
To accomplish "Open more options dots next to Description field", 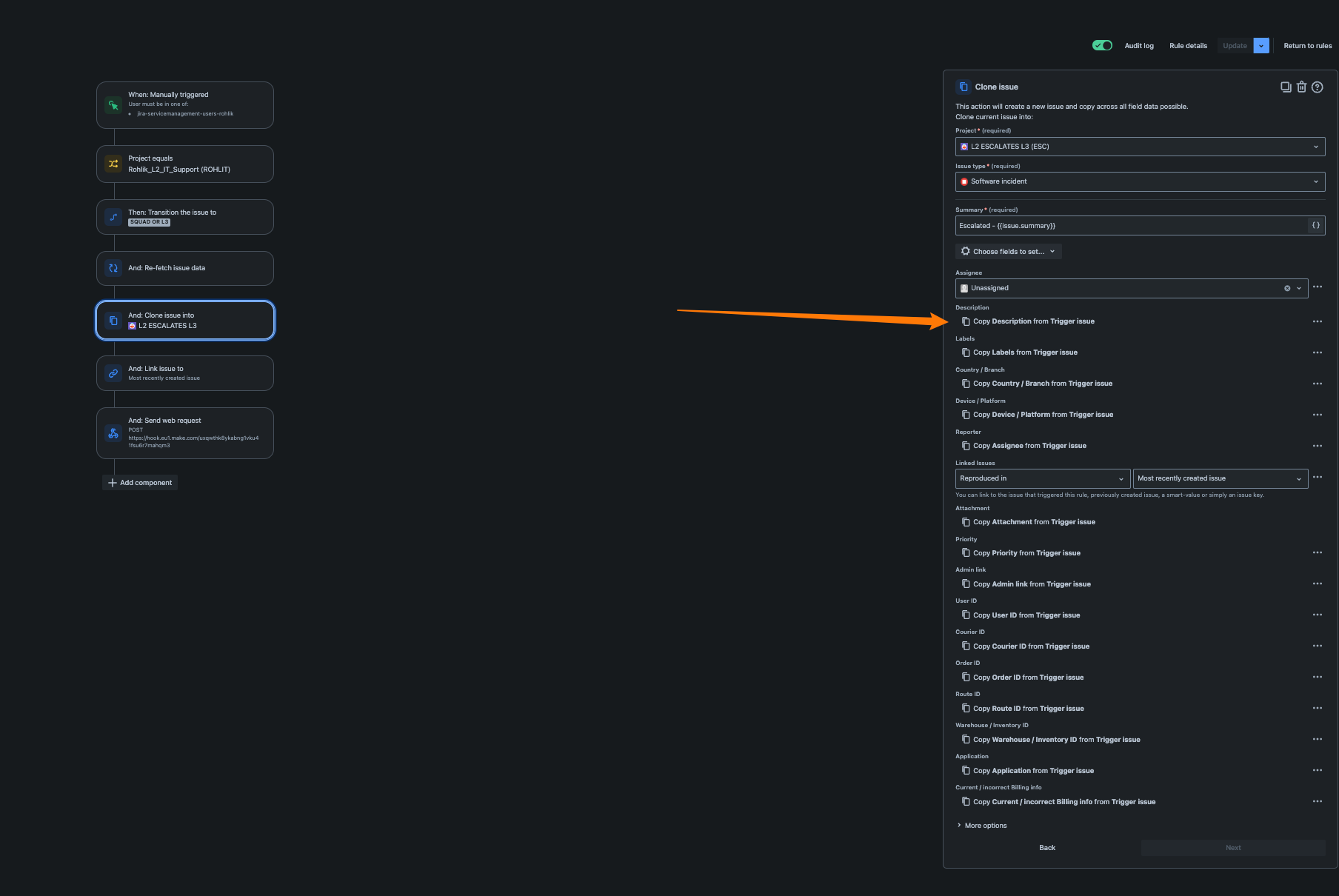I will (1318, 321).
